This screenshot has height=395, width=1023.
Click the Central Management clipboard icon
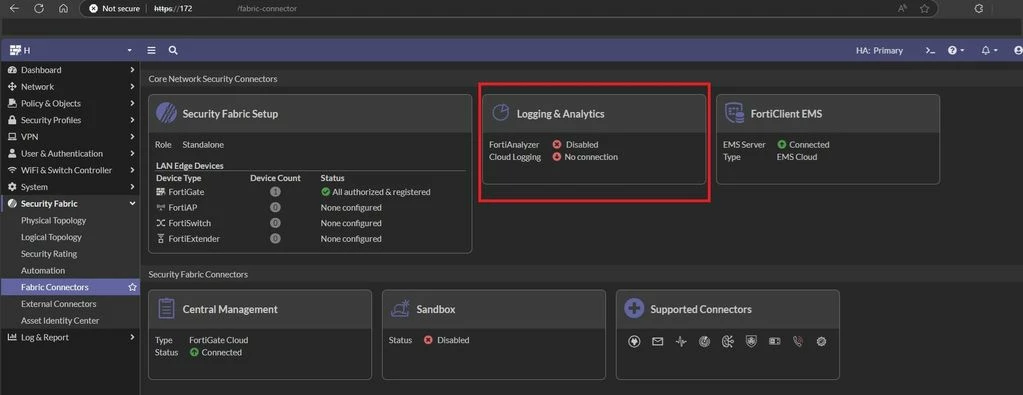pyautogui.click(x=166, y=309)
